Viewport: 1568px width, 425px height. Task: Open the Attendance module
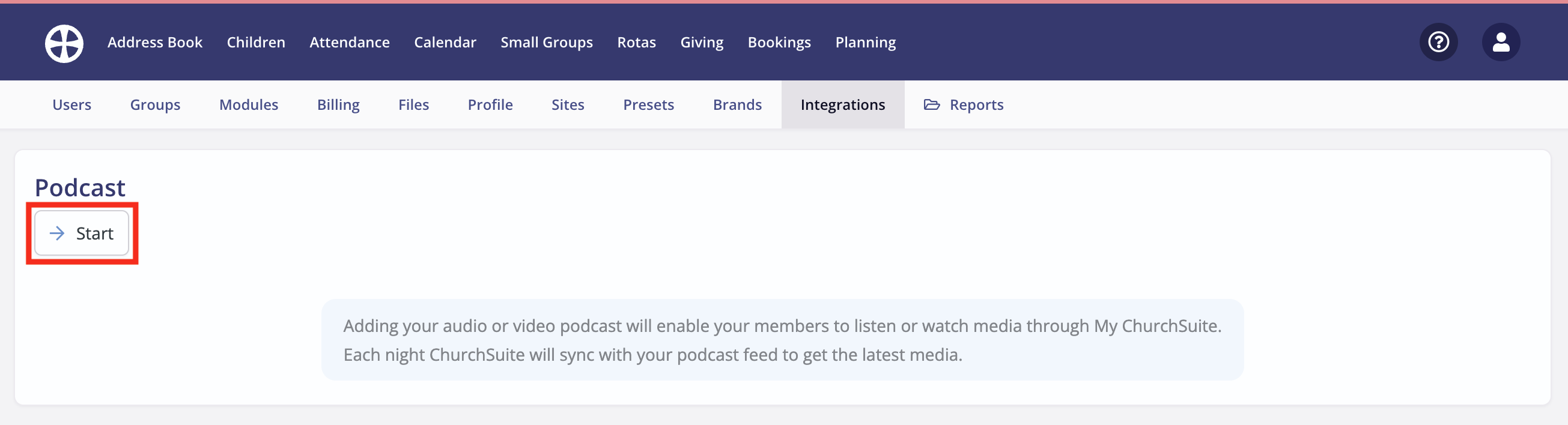[350, 43]
